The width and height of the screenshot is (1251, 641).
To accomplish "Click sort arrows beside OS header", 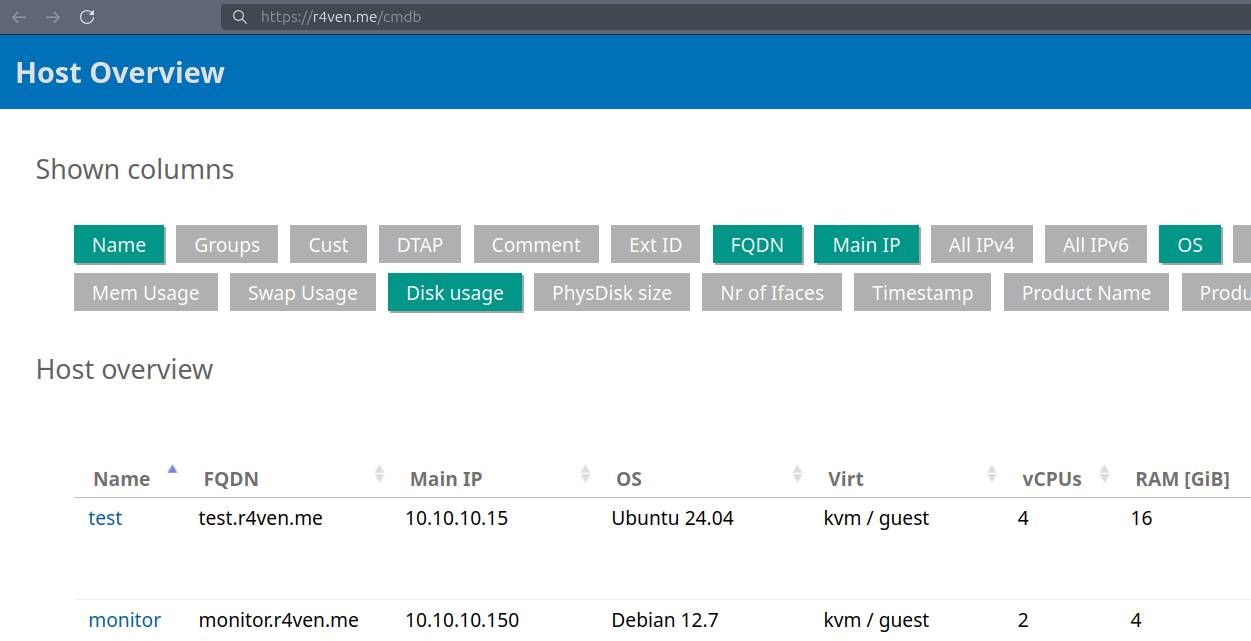I will (x=797, y=474).
